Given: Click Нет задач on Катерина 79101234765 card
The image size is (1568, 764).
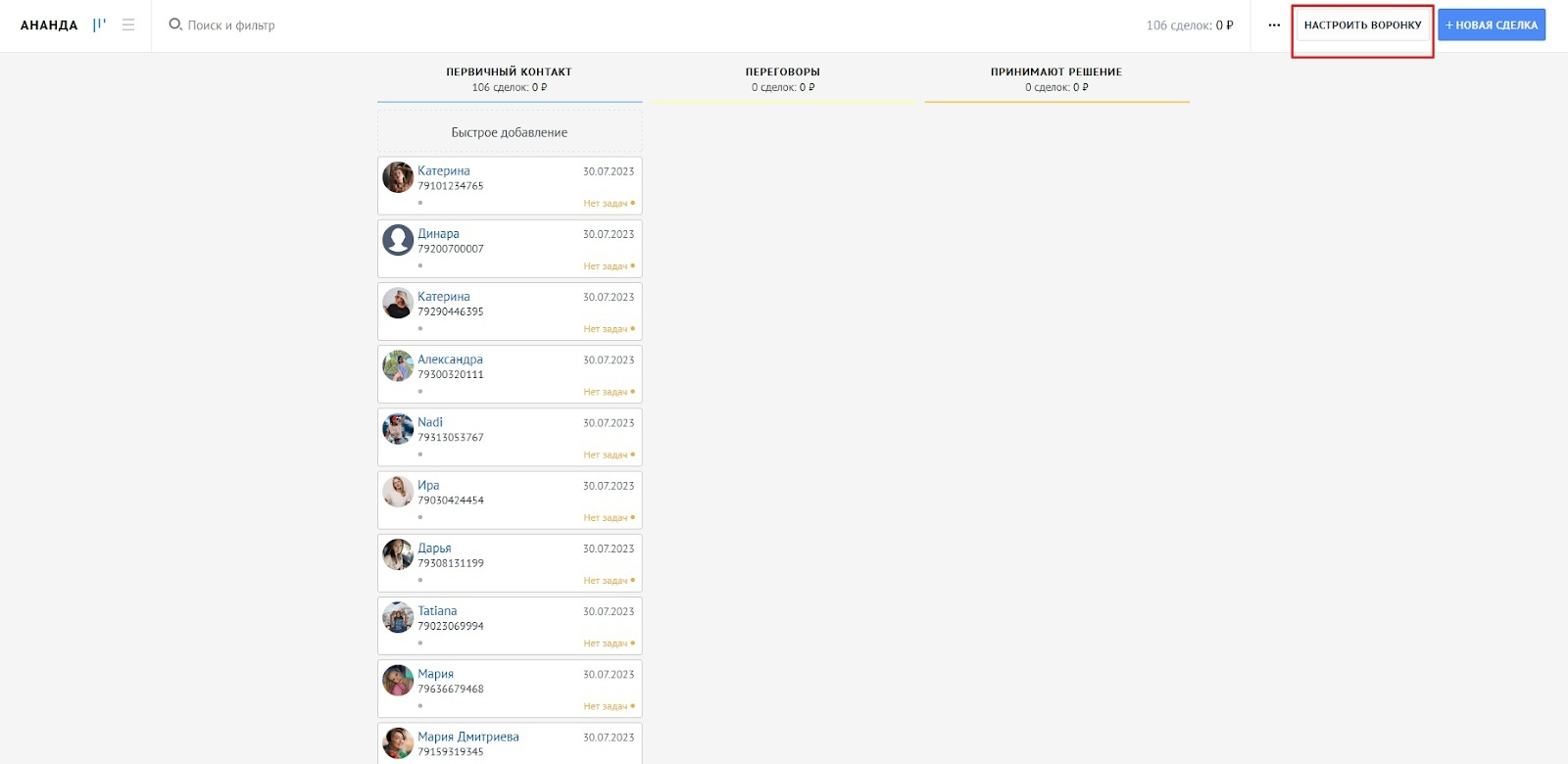Looking at the screenshot, I should (606, 204).
